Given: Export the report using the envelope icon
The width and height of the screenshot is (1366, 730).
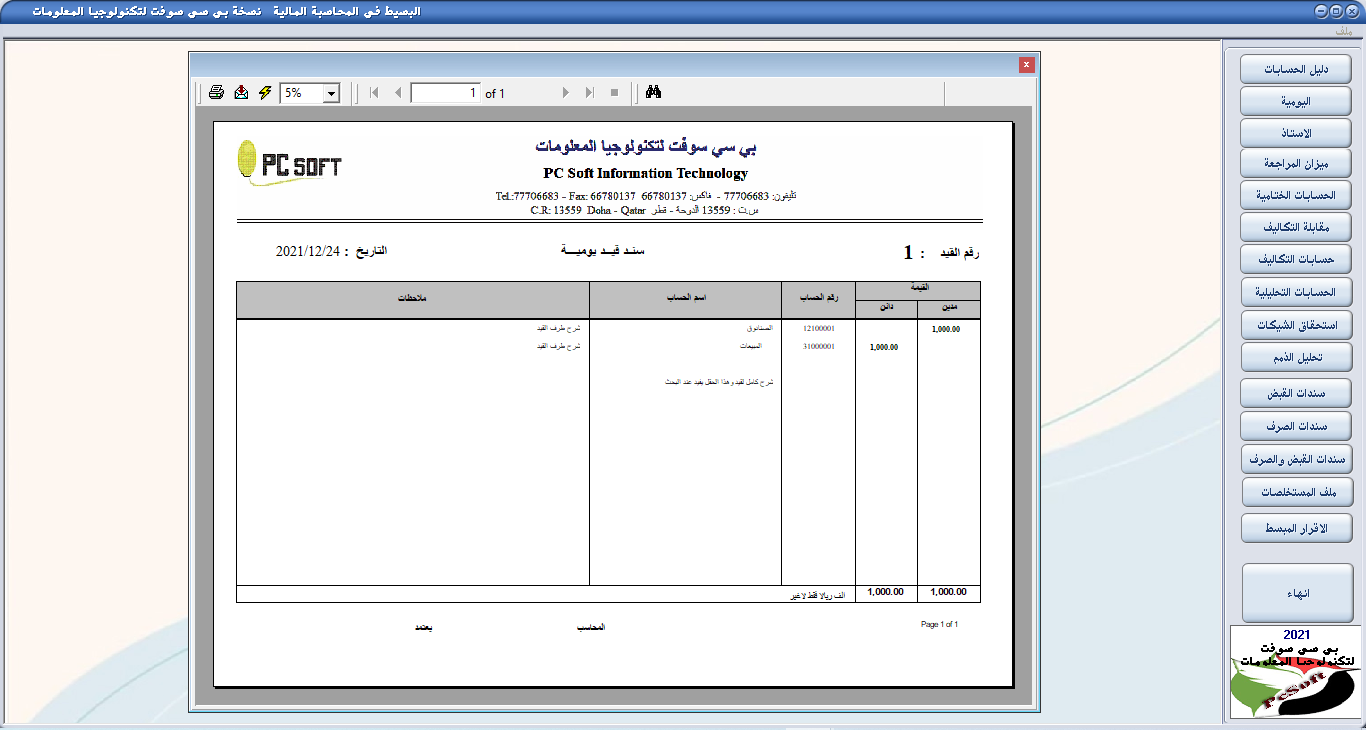Looking at the screenshot, I should [x=241, y=92].
